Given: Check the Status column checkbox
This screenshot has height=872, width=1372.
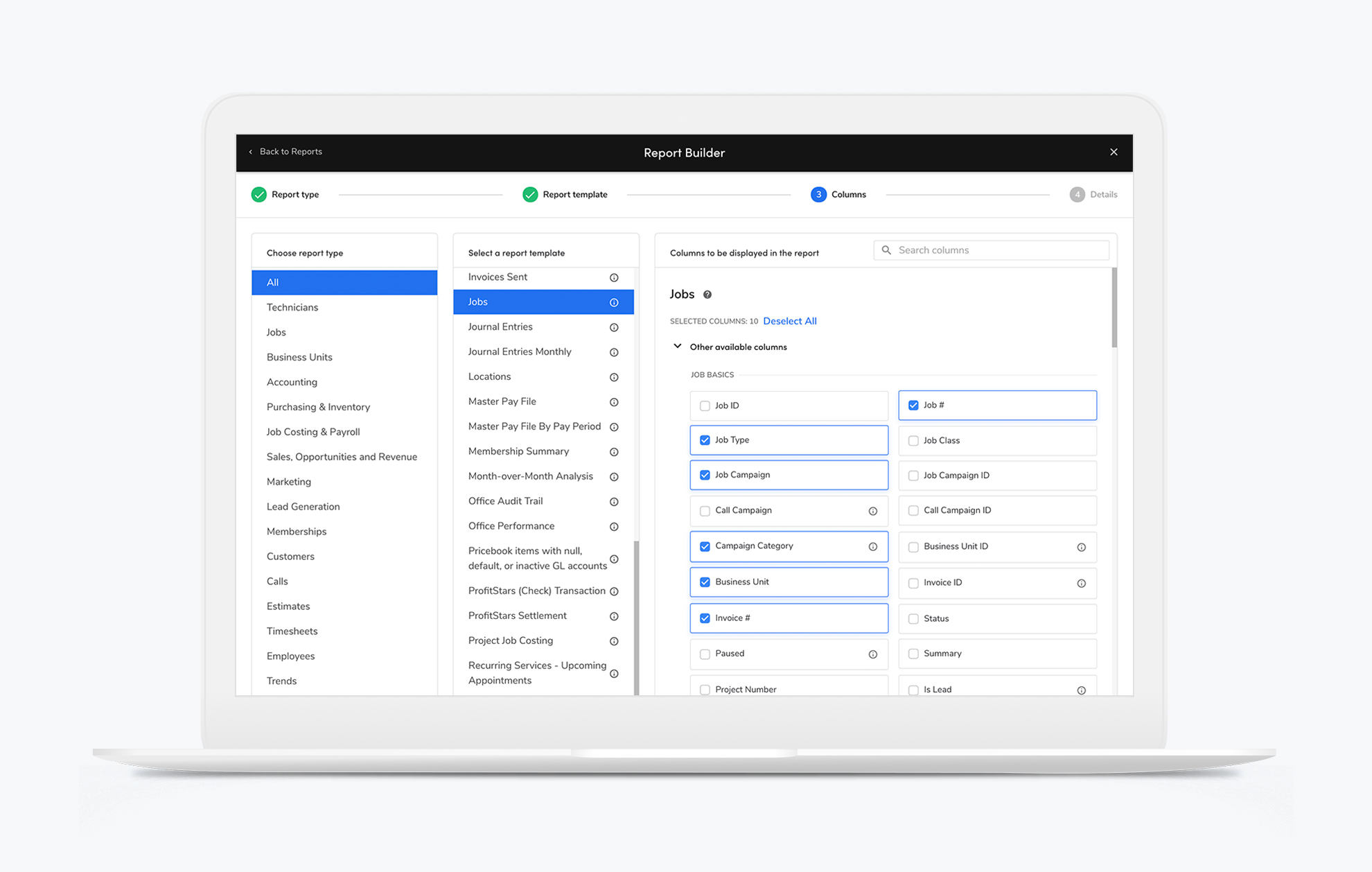Looking at the screenshot, I should (913, 618).
